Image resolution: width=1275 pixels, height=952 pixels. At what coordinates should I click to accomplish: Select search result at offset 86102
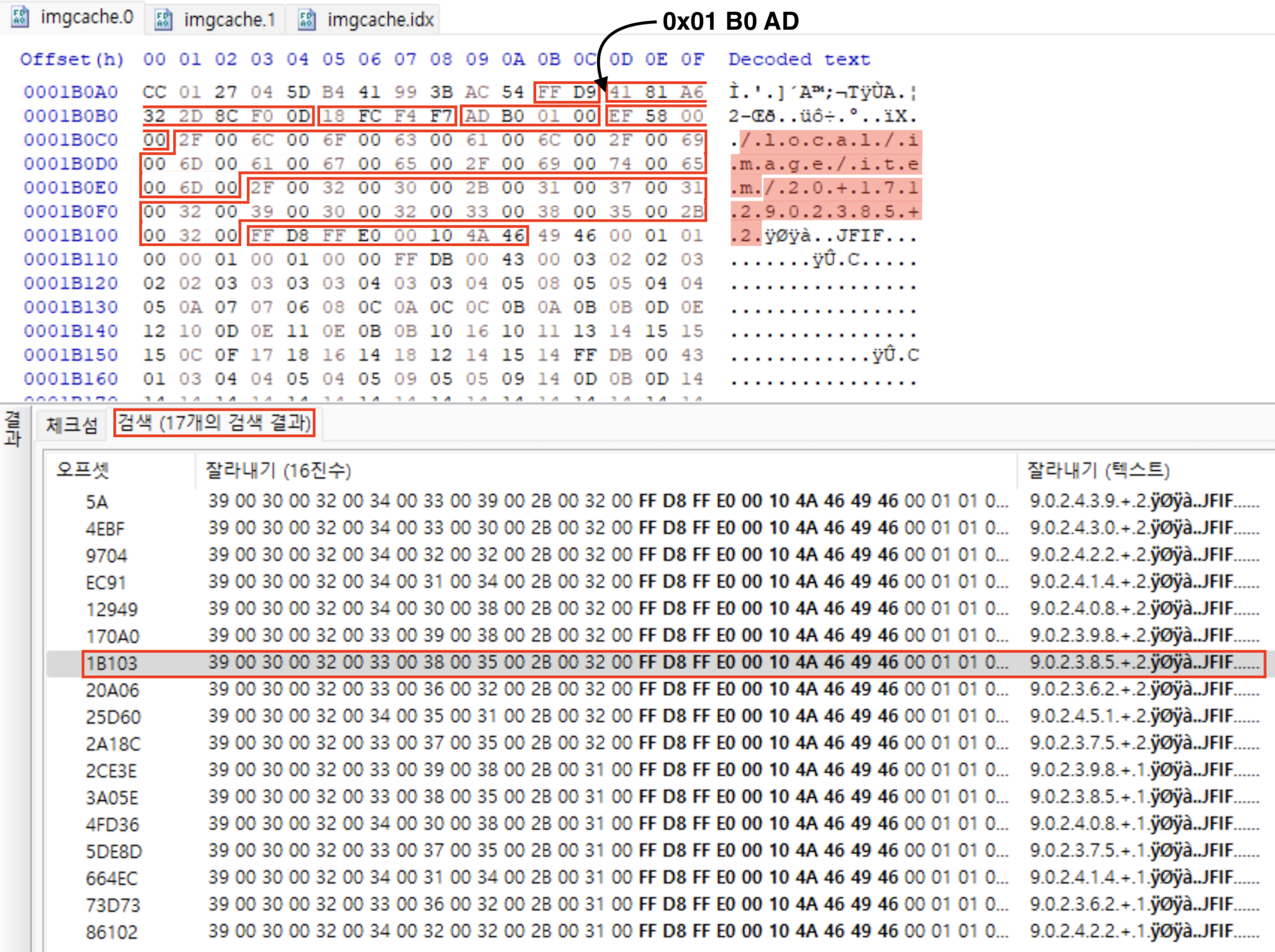click(112, 932)
